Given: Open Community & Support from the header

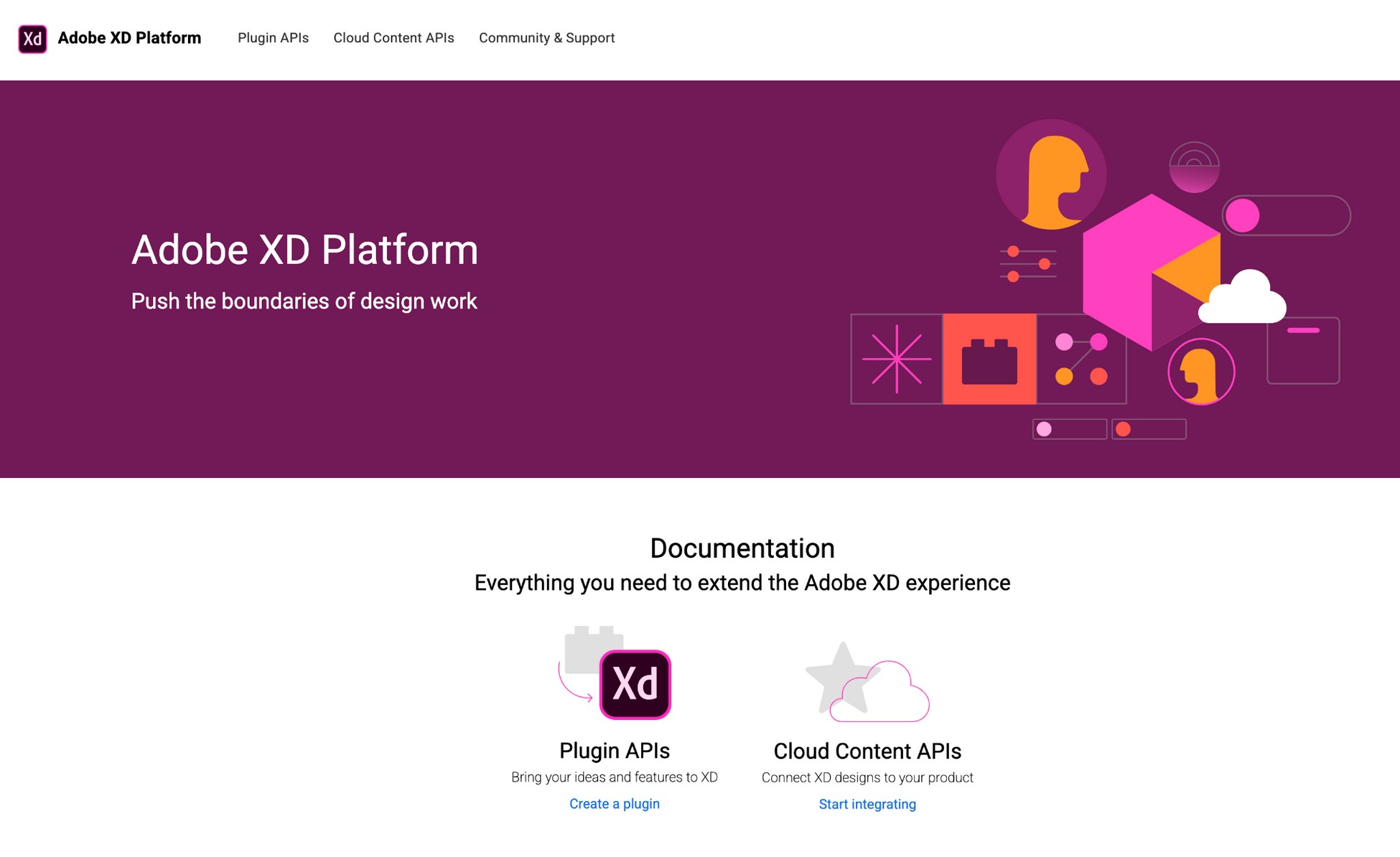Looking at the screenshot, I should (546, 38).
